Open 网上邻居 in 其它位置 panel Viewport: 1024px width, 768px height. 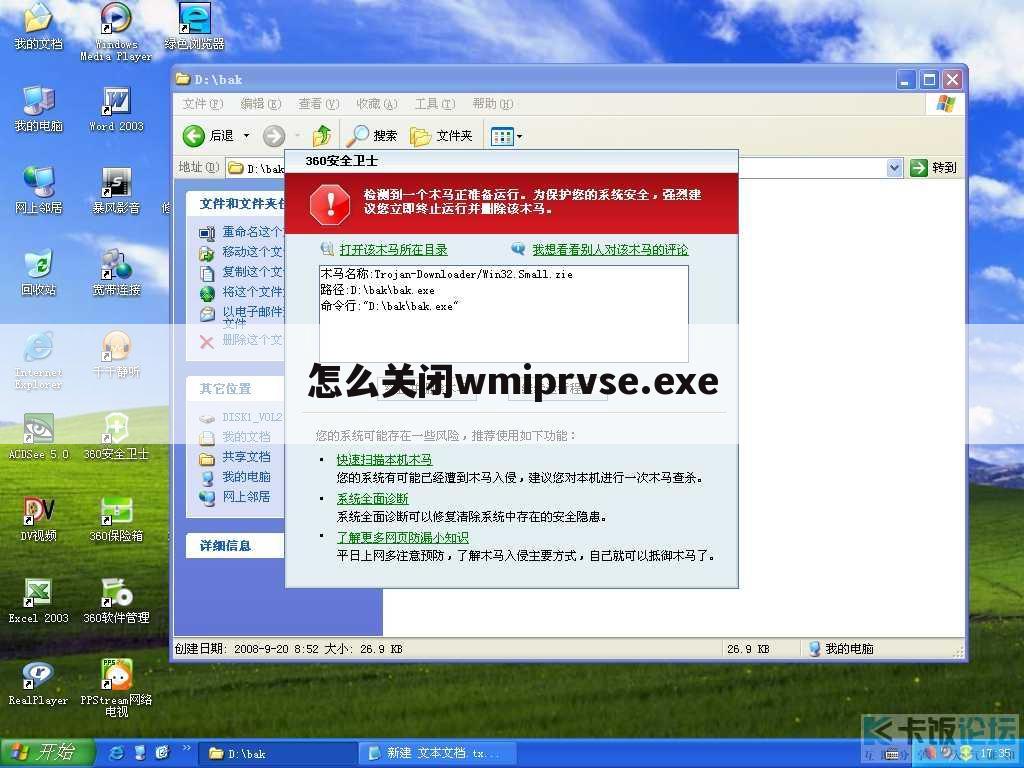point(235,497)
